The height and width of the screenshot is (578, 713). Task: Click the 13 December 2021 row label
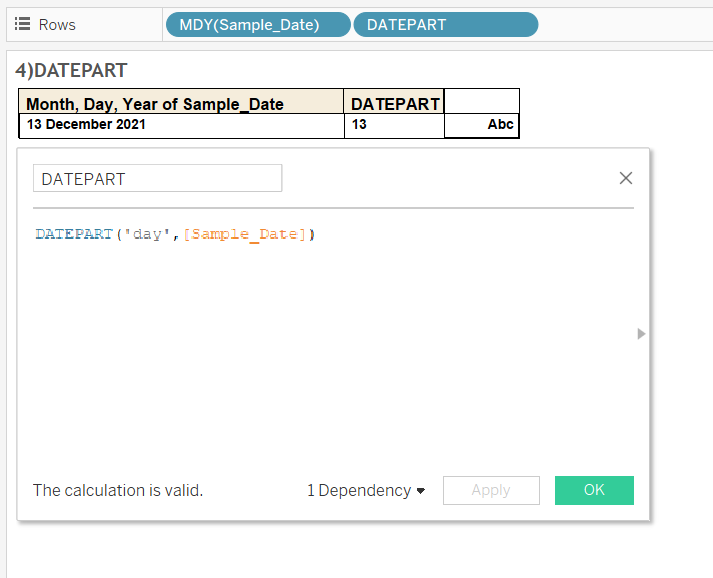[x=86, y=124]
